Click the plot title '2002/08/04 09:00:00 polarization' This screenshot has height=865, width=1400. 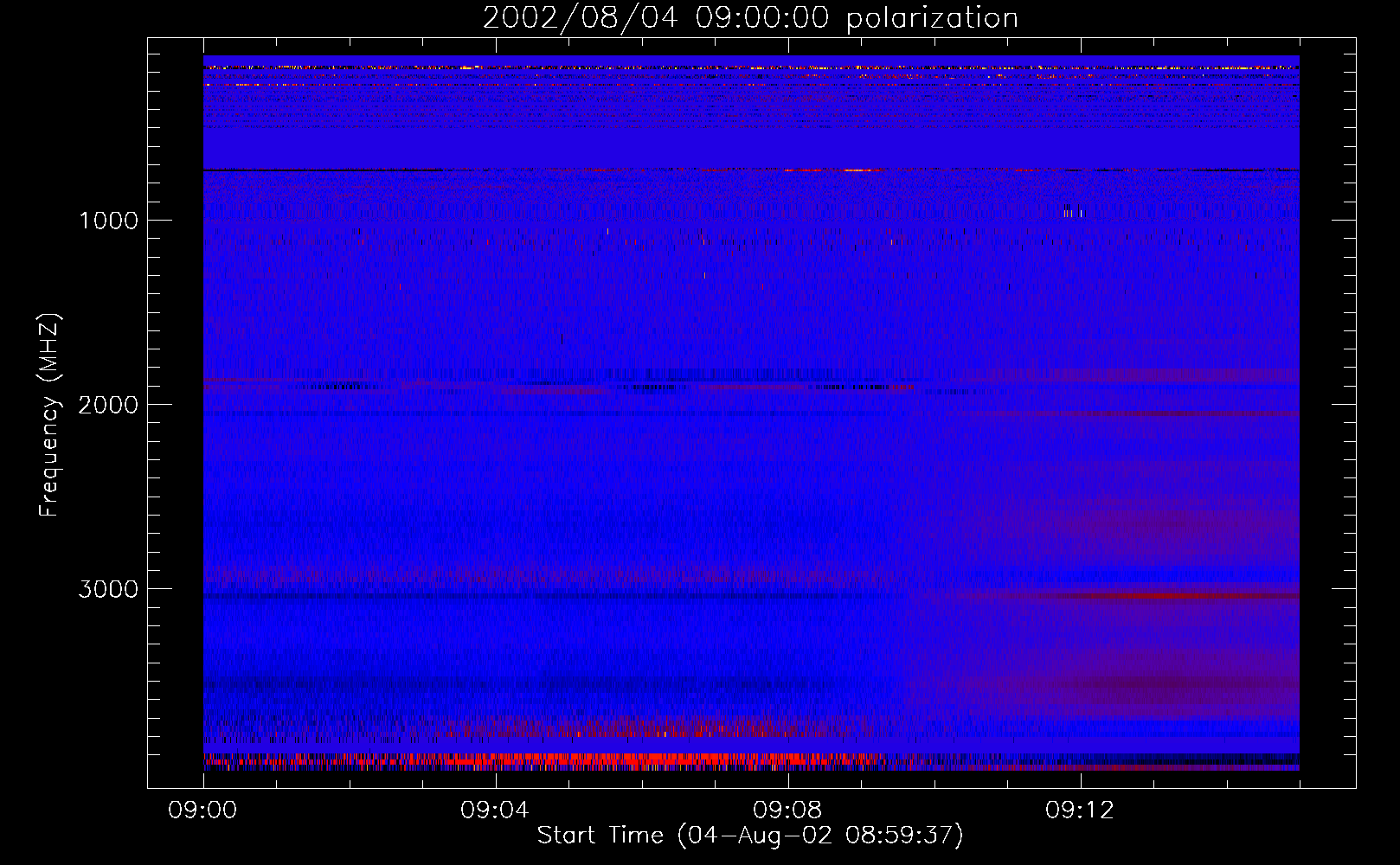click(750, 18)
